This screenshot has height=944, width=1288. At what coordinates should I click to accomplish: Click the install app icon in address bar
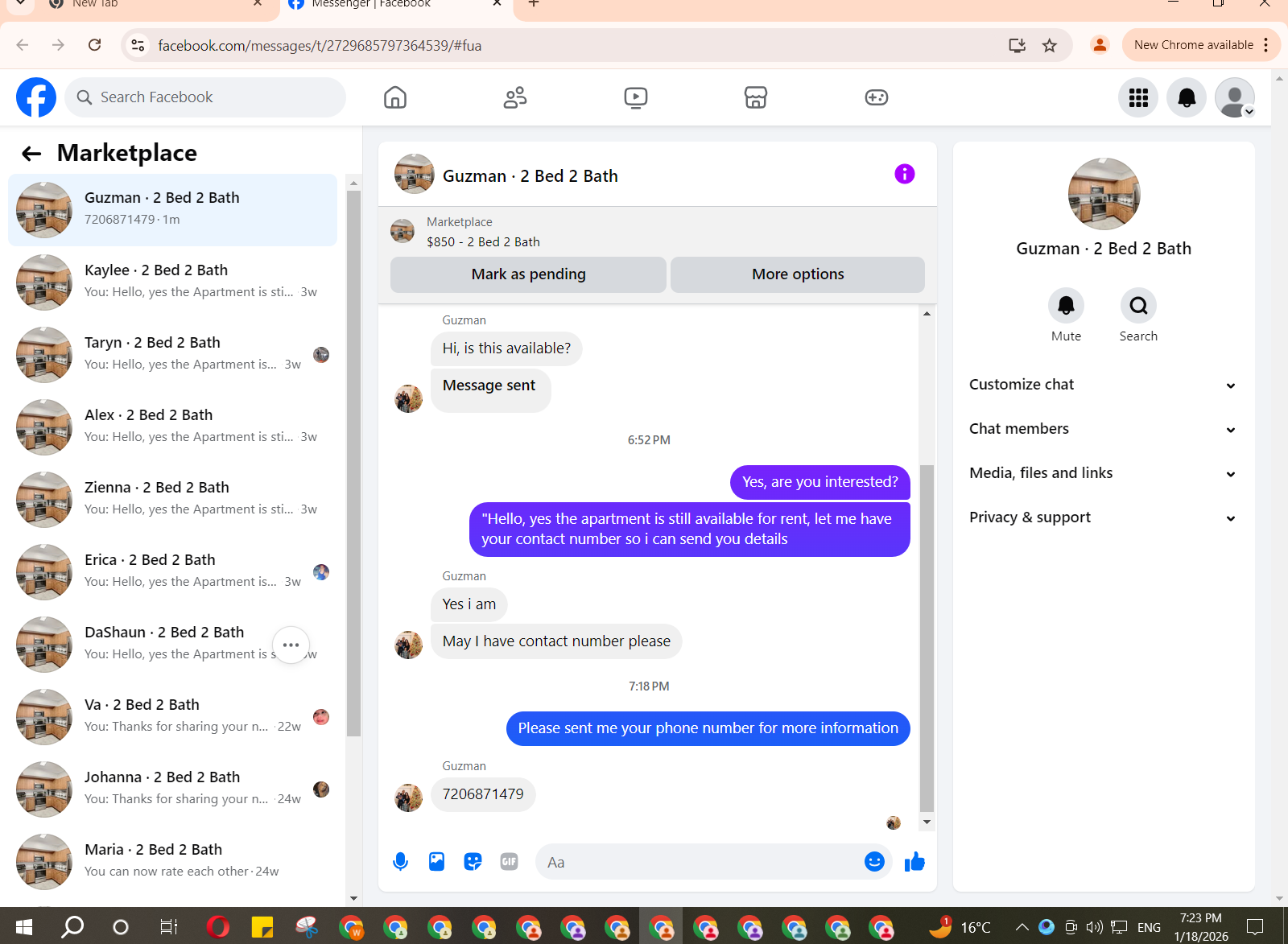point(1017,46)
